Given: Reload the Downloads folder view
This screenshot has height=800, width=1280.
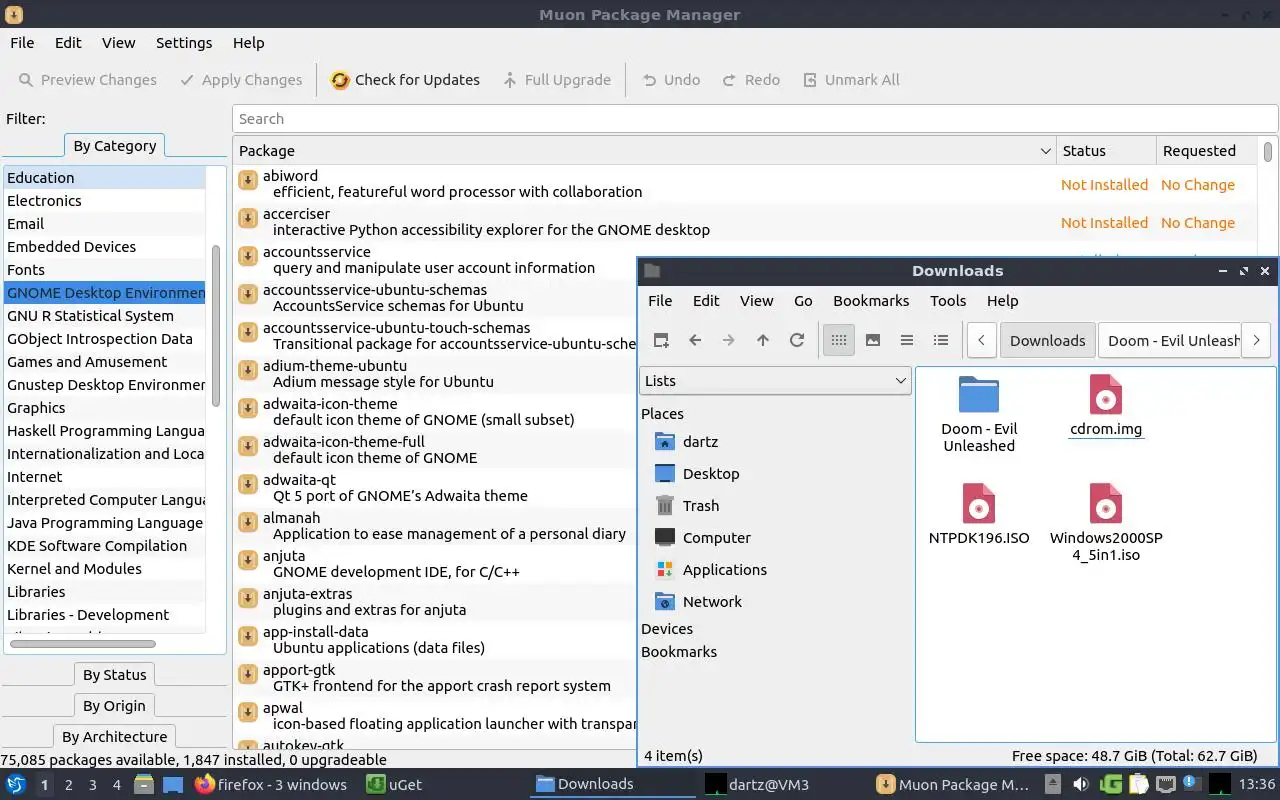Looking at the screenshot, I should 797,340.
